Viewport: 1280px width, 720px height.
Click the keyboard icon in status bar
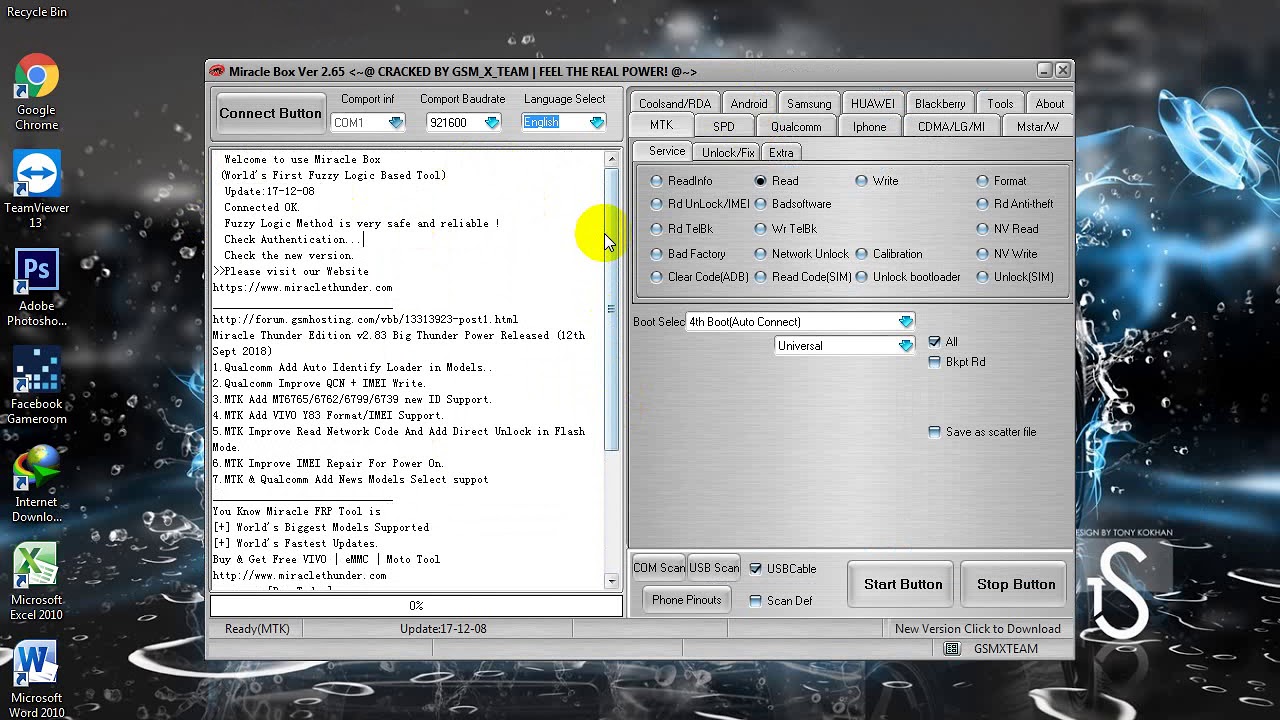pos(952,649)
